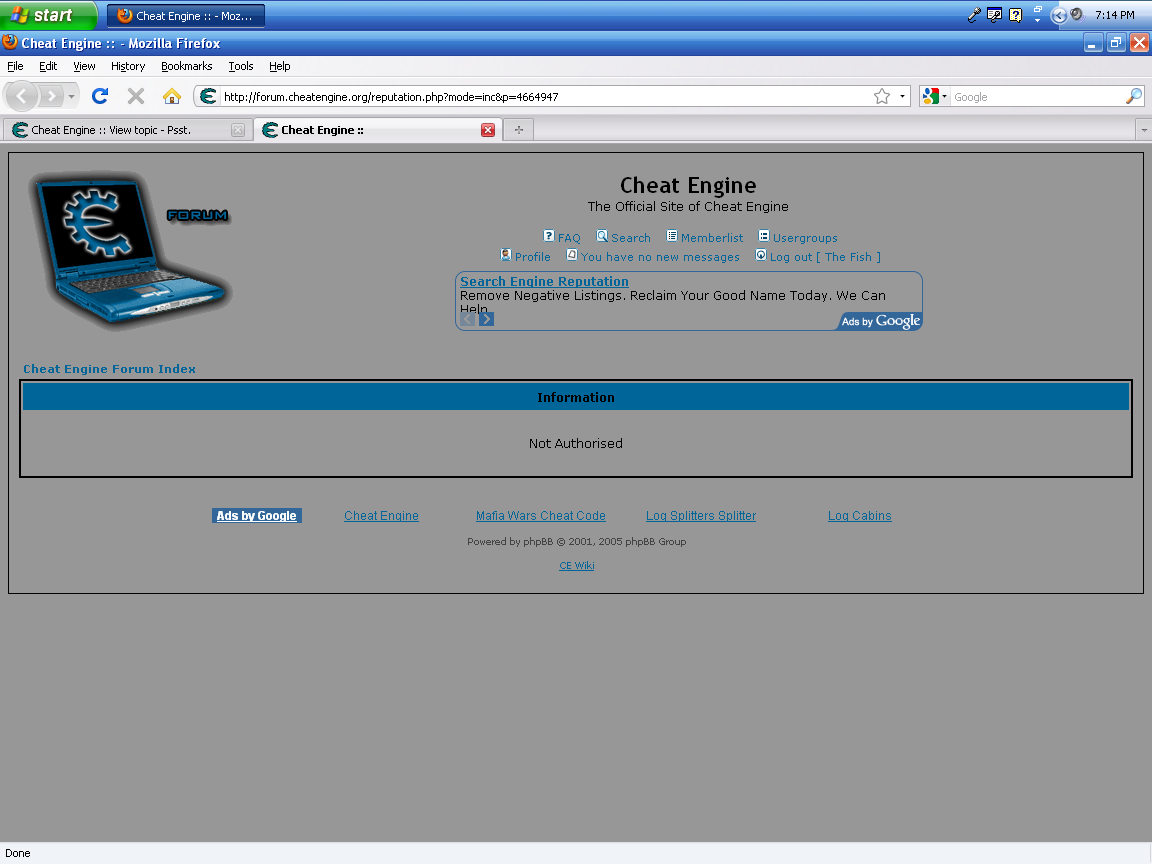Click the Windows start button
1152x864 pixels.
click(48, 15)
